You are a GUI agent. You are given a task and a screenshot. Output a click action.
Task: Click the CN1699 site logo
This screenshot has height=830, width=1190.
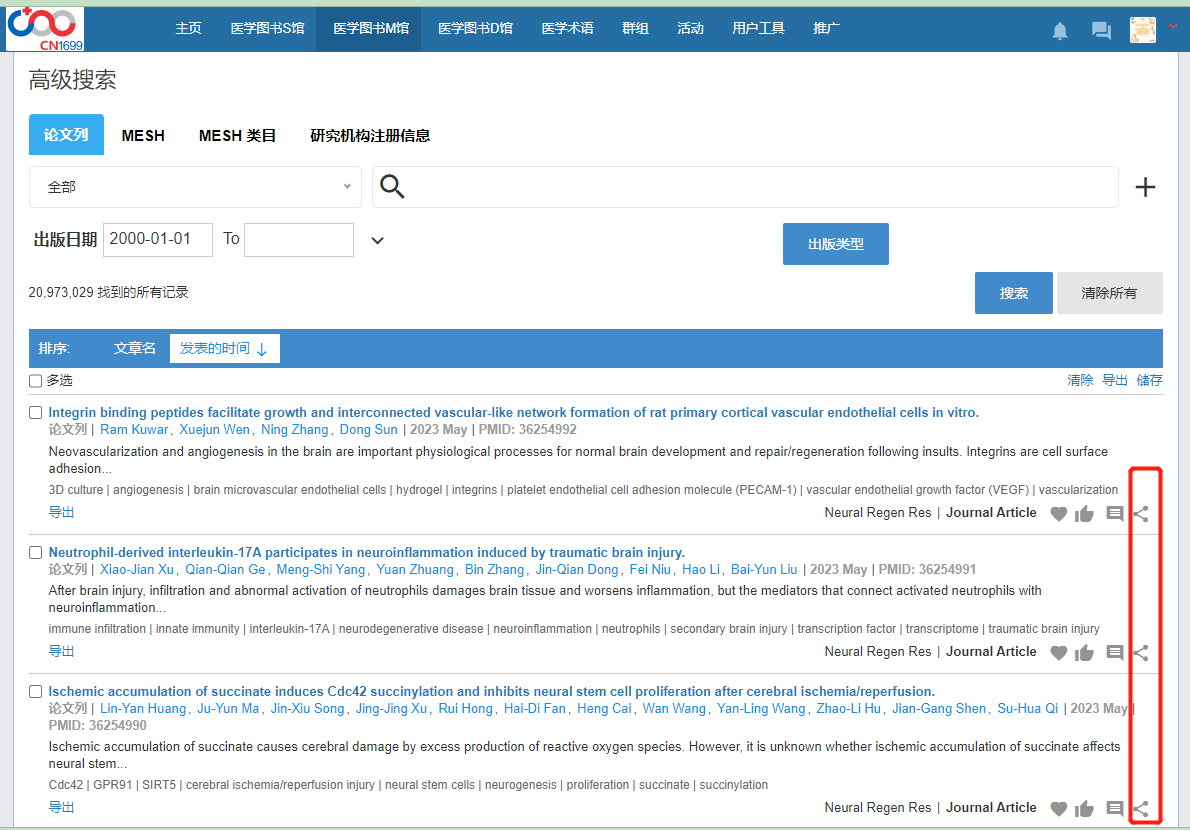[x=45, y=27]
